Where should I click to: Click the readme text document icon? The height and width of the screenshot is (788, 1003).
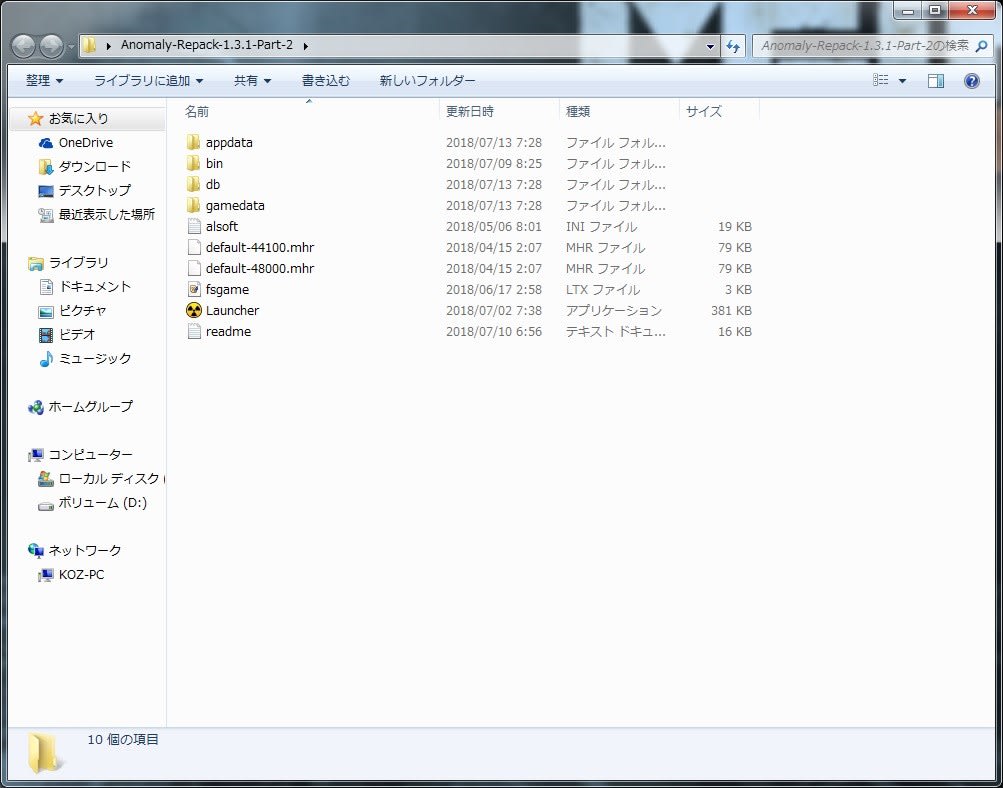tap(194, 331)
